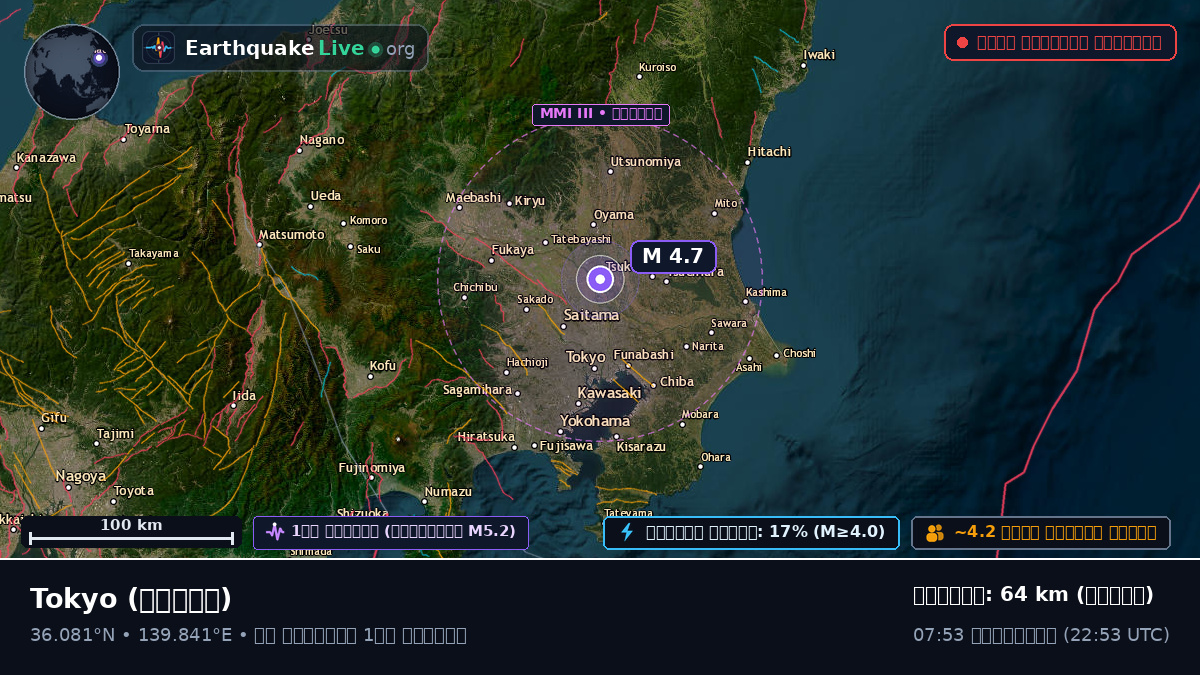Click the Funabashi city label
The height and width of the screenshot is (675, 1200).
tap(643, 355)
